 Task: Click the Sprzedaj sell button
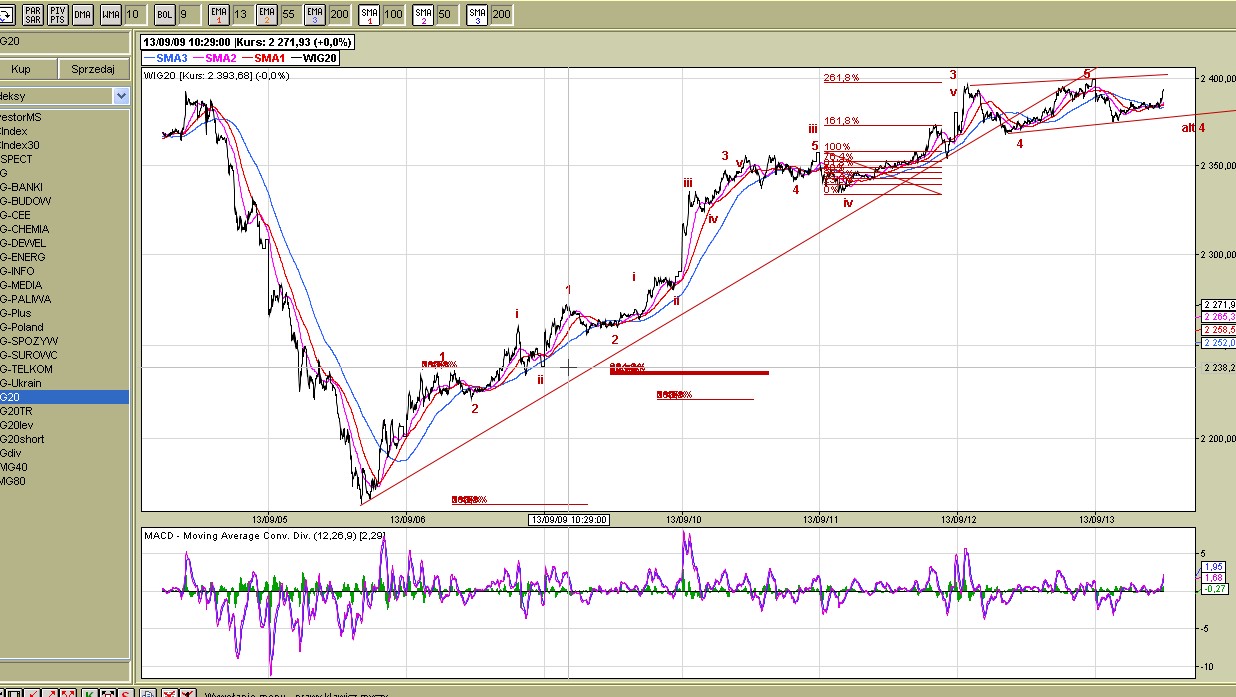93,69
